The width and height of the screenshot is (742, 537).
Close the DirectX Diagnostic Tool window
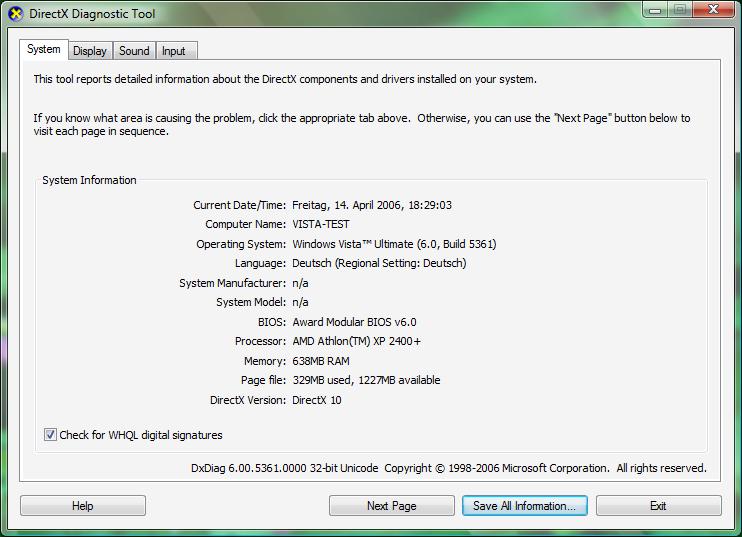click(714, 9)
